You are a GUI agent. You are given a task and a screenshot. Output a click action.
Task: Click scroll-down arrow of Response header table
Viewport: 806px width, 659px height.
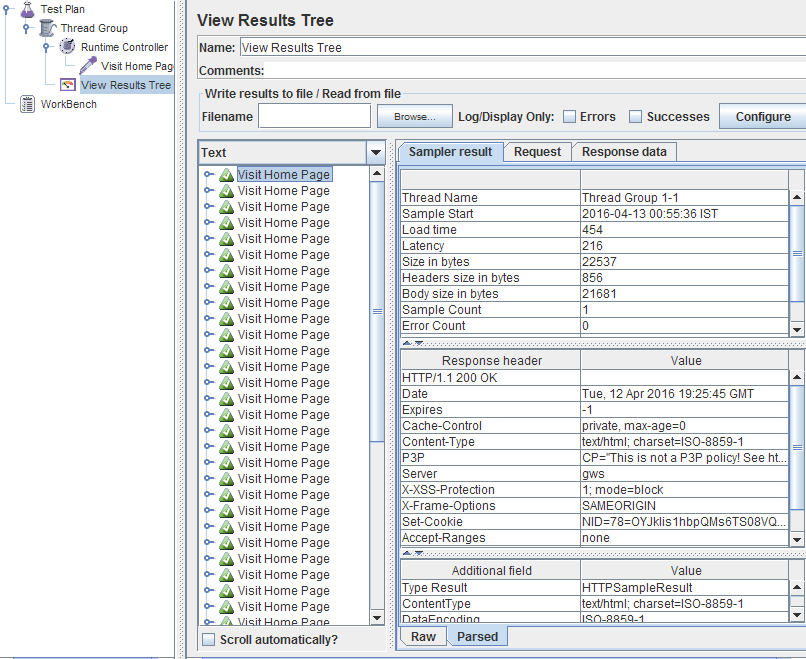tap(797, 539)
